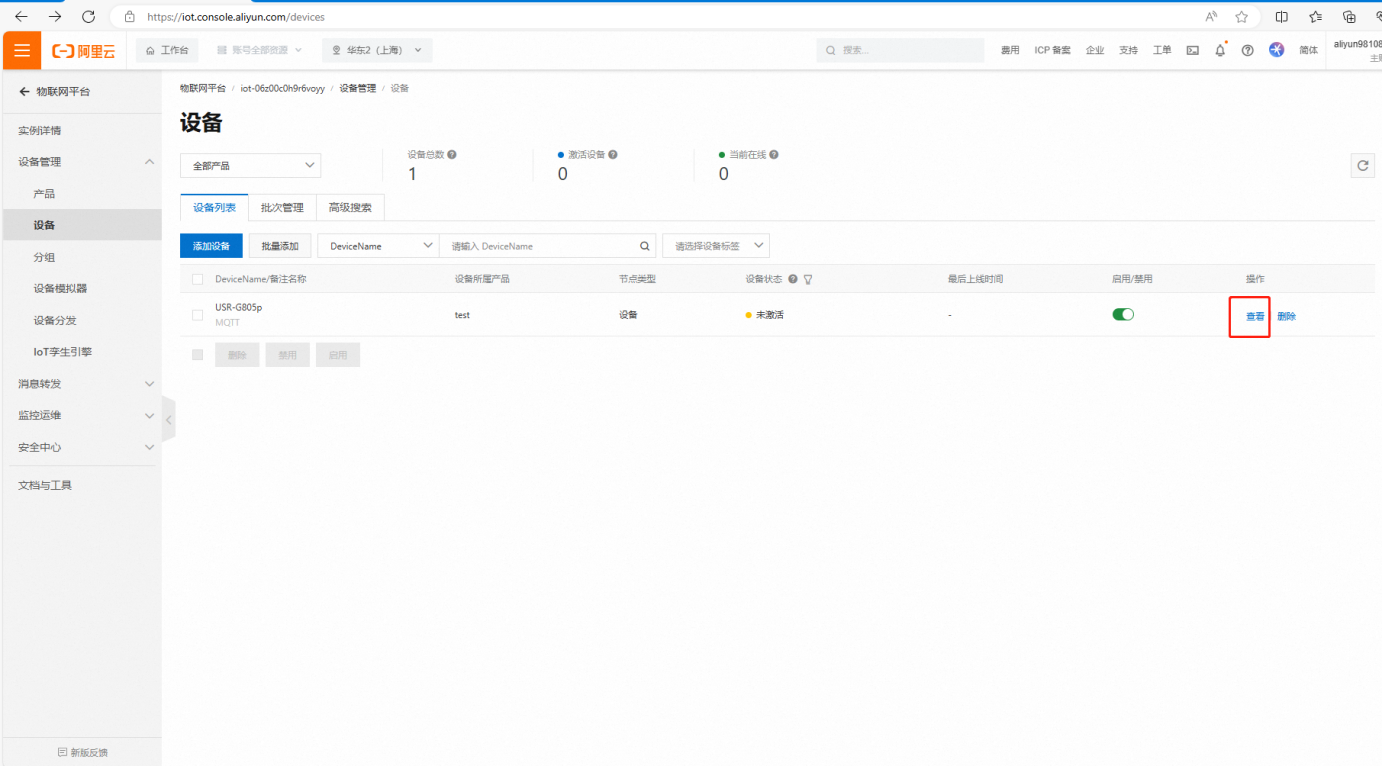
Task: Check the USR-G805p device checkbox
Action: pos(197,315)
